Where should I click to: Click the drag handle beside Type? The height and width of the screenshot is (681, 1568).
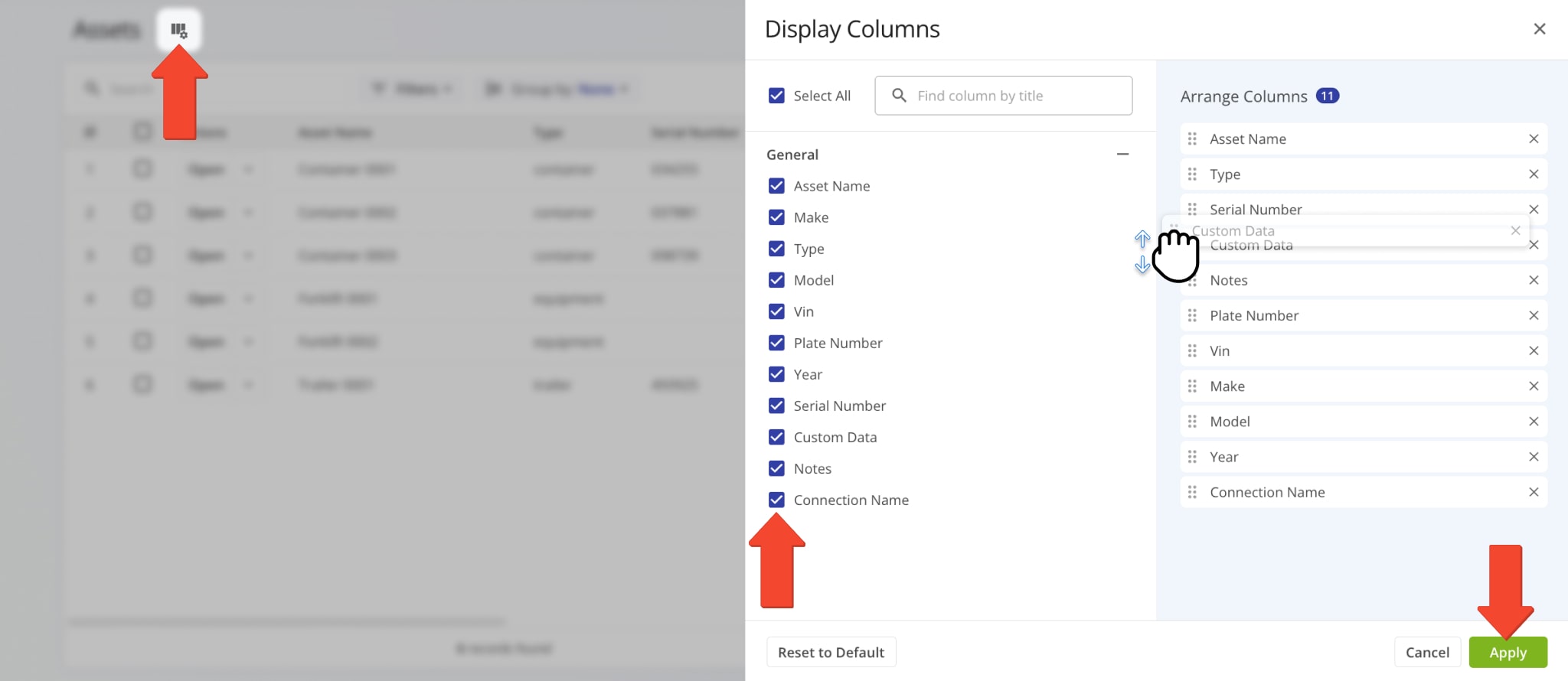[1192, 174]
